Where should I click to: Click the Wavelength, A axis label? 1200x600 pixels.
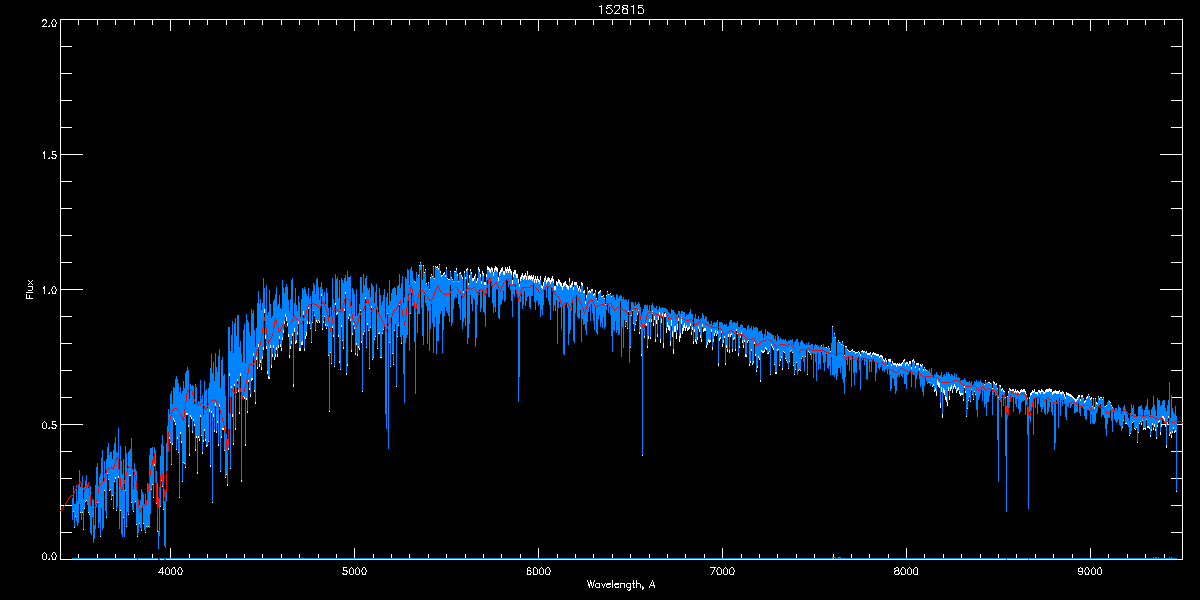[x=620, y=585]
